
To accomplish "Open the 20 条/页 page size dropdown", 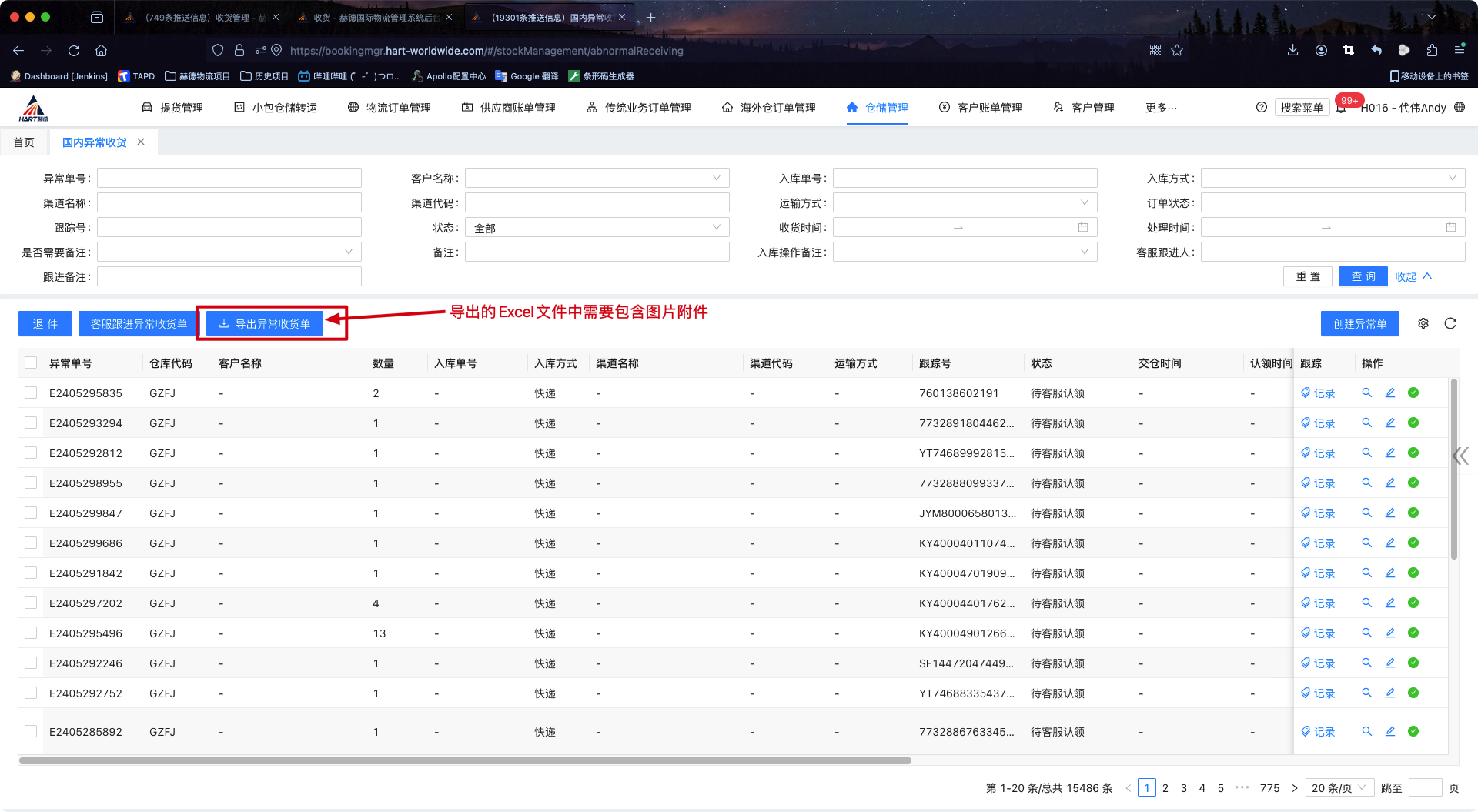I will 1339,788.
